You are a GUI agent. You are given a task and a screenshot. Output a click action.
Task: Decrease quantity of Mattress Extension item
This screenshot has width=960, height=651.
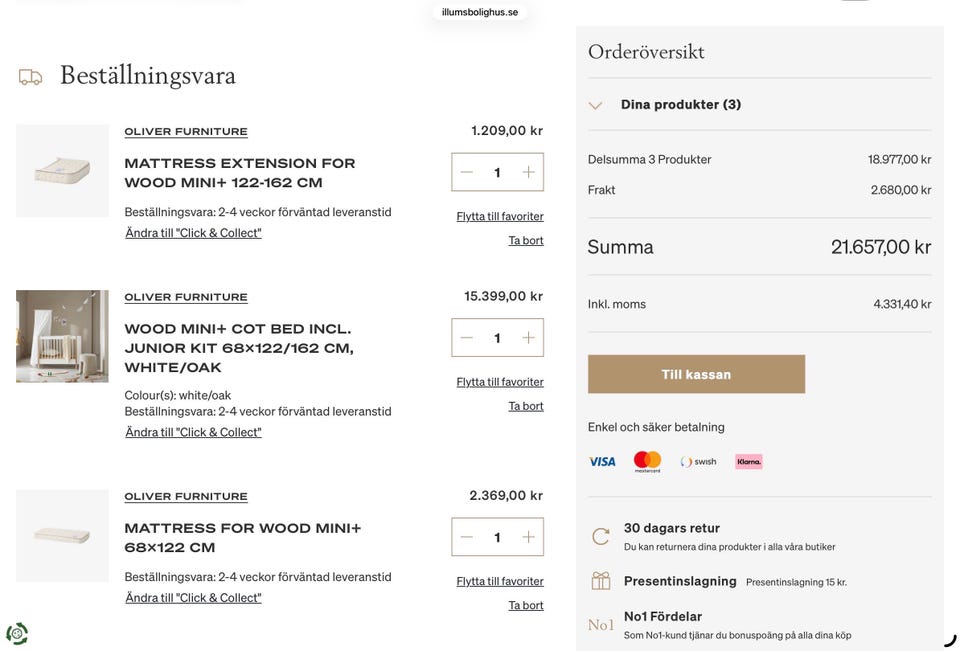467,172
